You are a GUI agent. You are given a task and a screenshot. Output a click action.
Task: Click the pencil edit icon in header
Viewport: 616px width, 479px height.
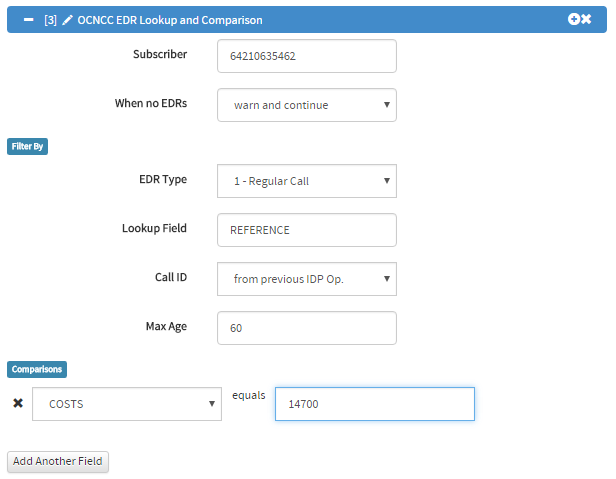[67, 20]
